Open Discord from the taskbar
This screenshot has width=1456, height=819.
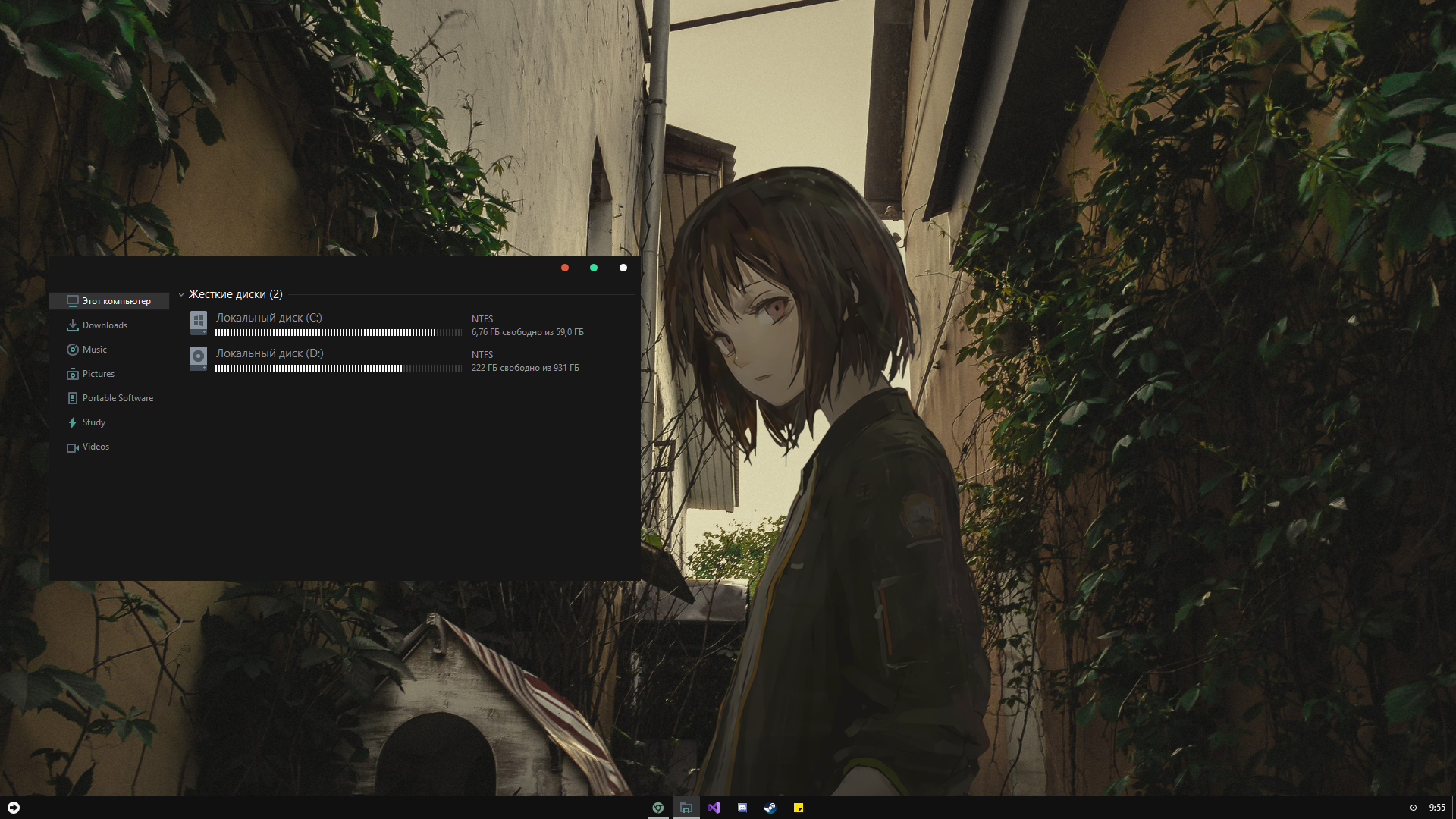pos(742,808)
